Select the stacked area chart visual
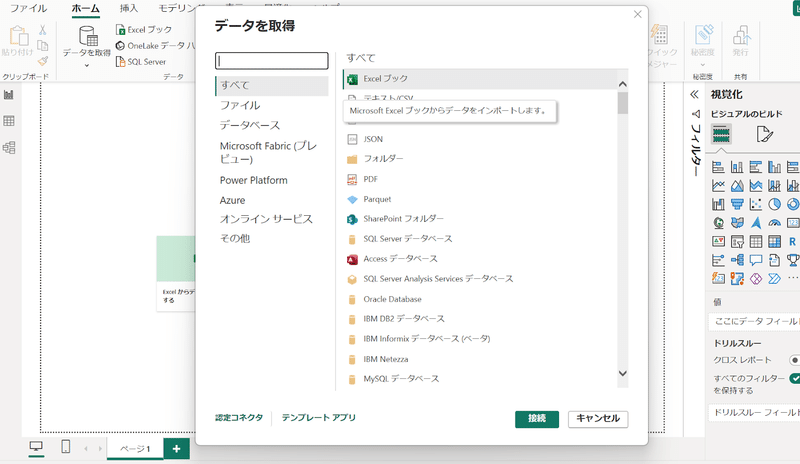This screenshot has width=800, height=464. pyautogui.click(x=756, y=186)
